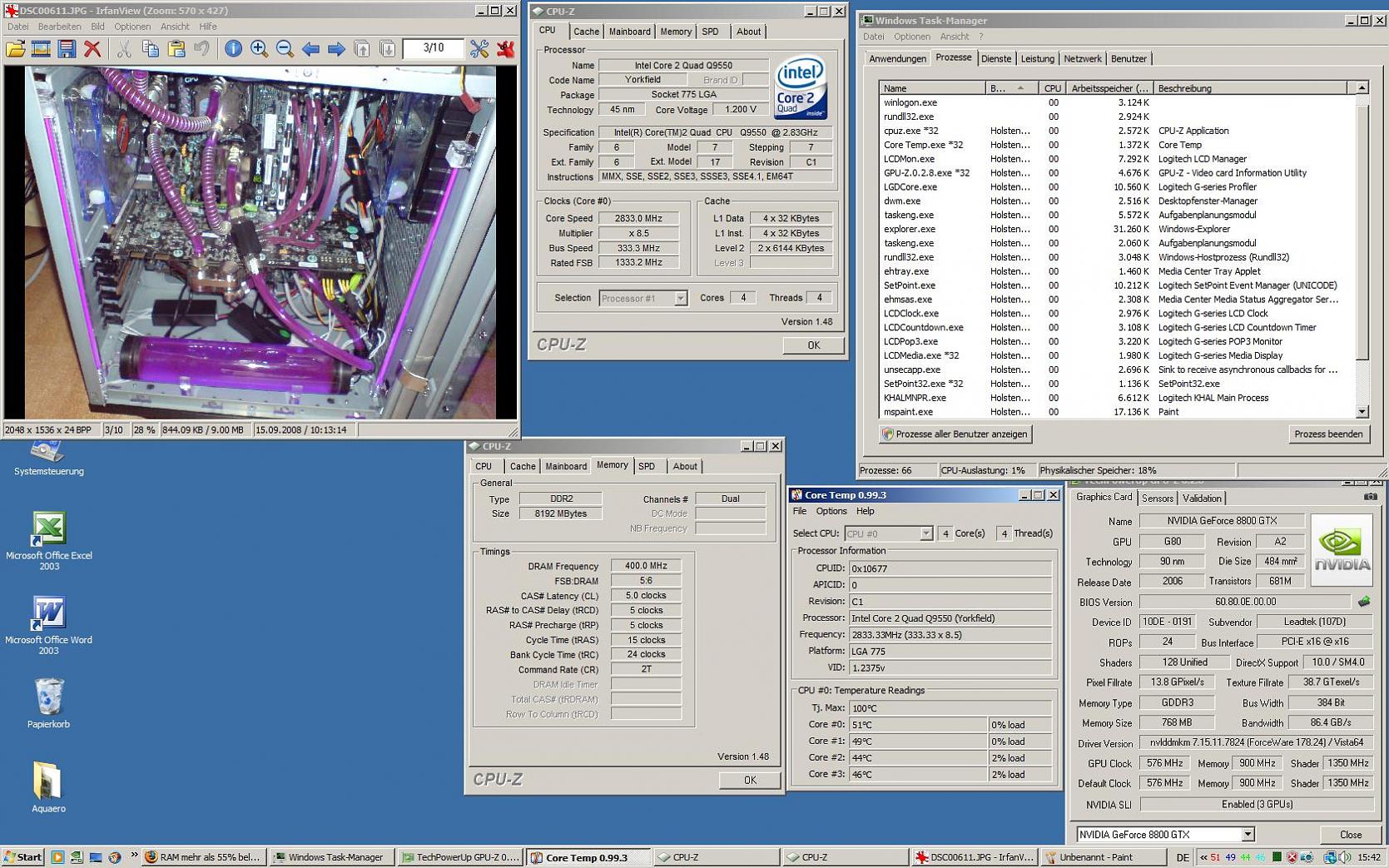Viewport: 1389px width, 868px height.
Task: Switch to the SPD tab in the lower CPU-Z window
Action: coord(647,466)
